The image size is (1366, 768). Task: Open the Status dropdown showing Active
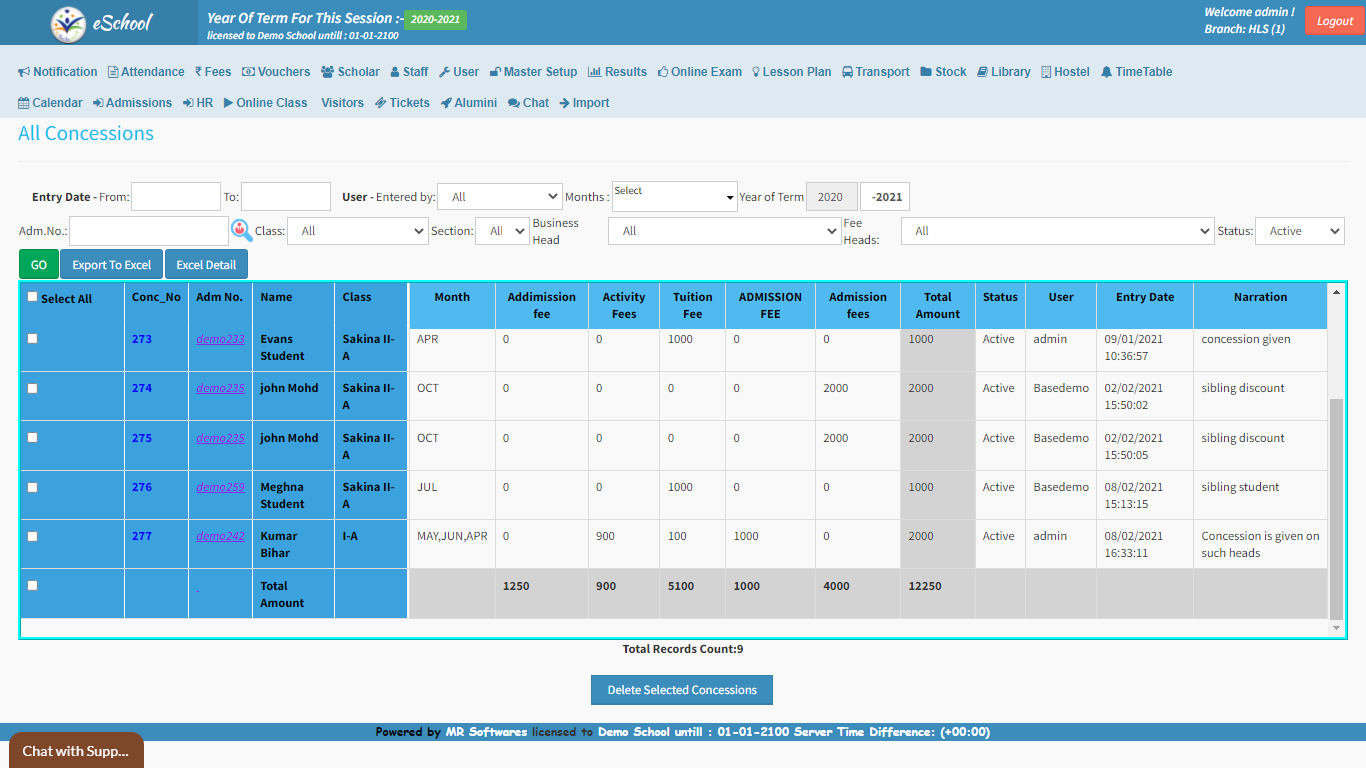pos(1299,231)
